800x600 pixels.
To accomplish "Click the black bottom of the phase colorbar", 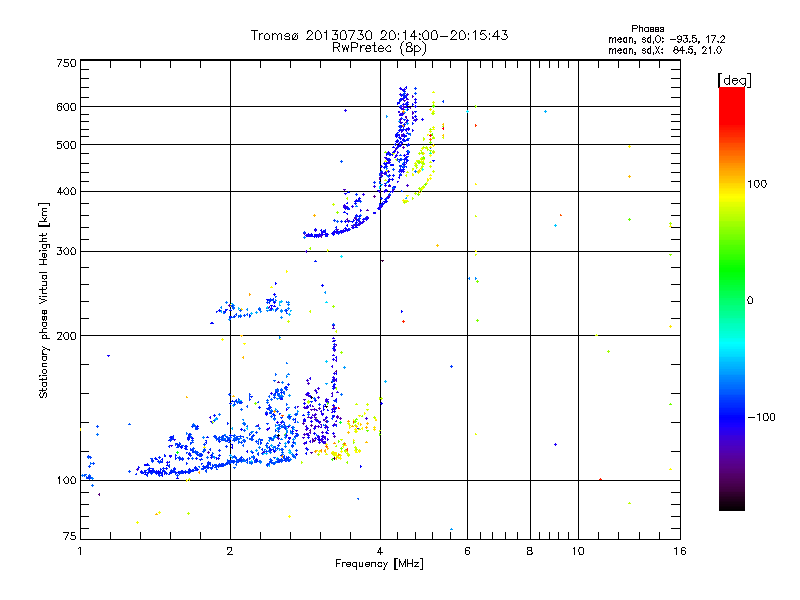I will 732,503.
